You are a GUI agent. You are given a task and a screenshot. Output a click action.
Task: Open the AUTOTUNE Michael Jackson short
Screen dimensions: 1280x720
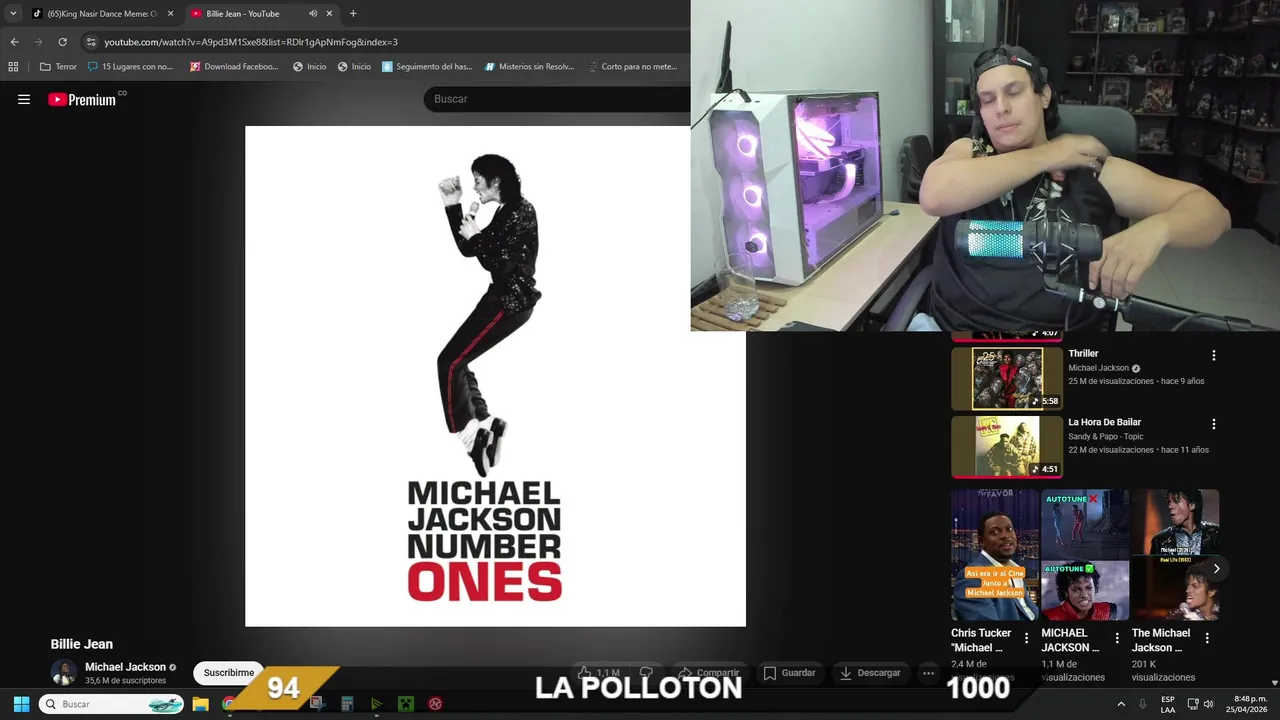[1085, 555]
